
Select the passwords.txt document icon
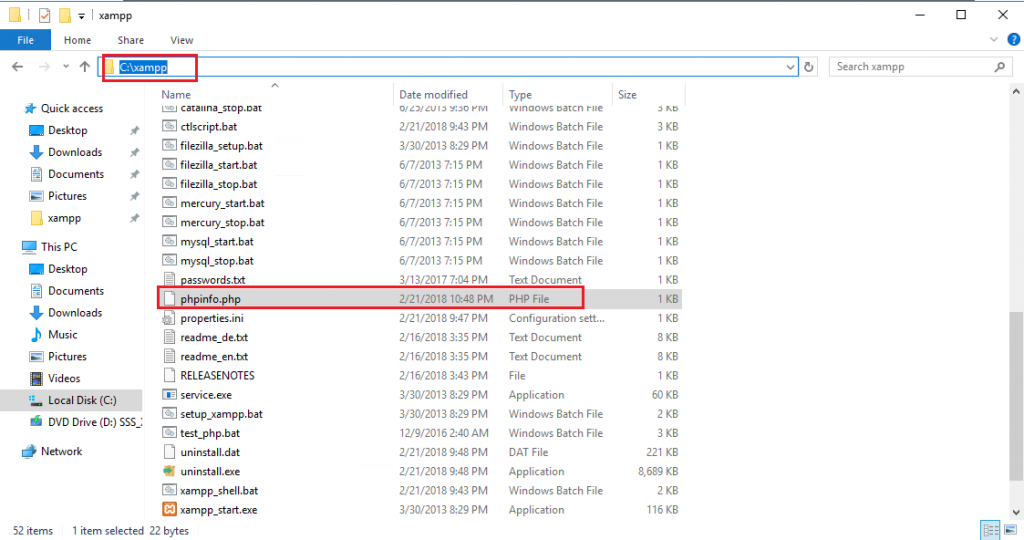click(169, 279)
